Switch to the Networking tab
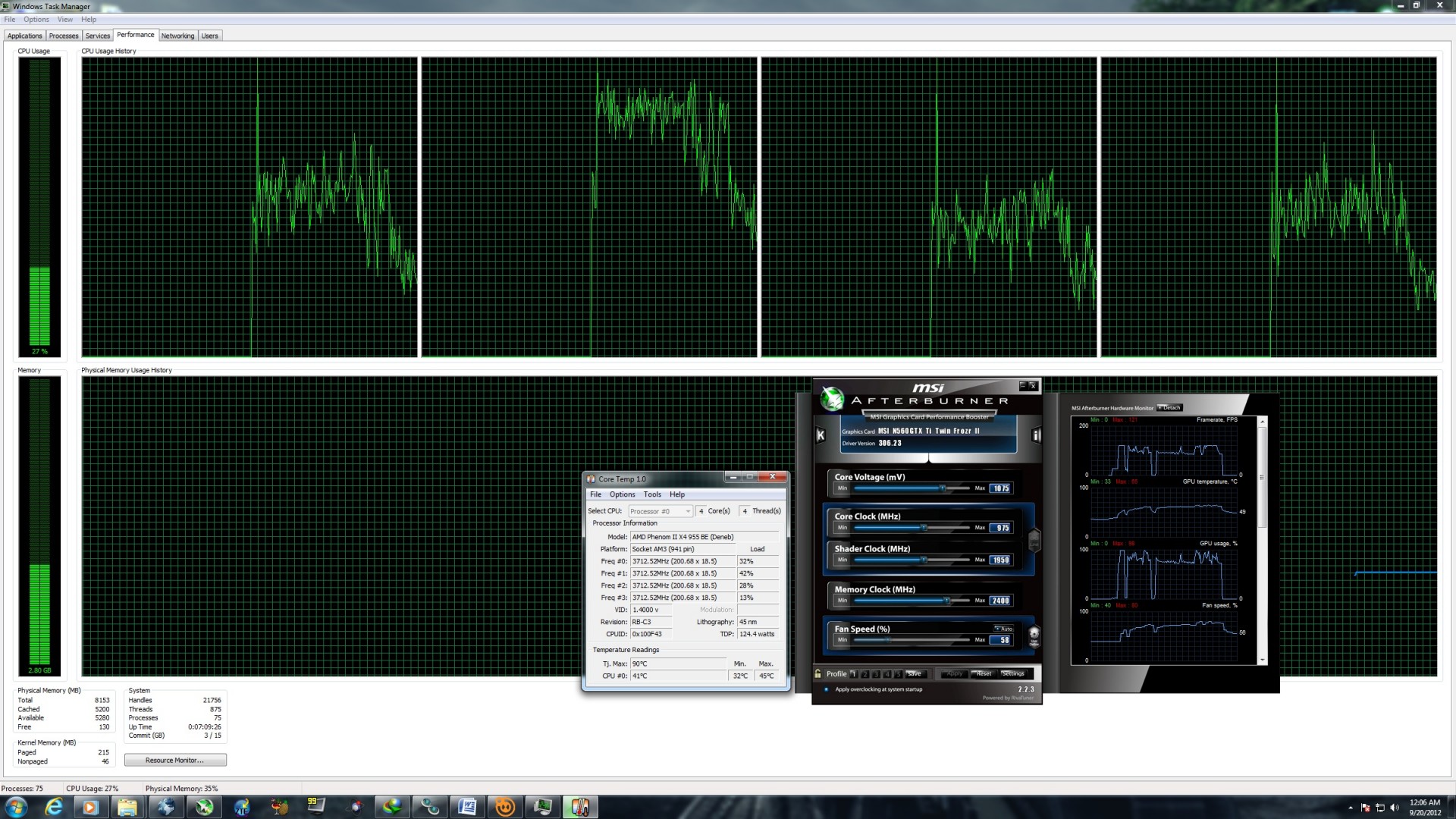The image size is (1456, 819). pos(177,36)
